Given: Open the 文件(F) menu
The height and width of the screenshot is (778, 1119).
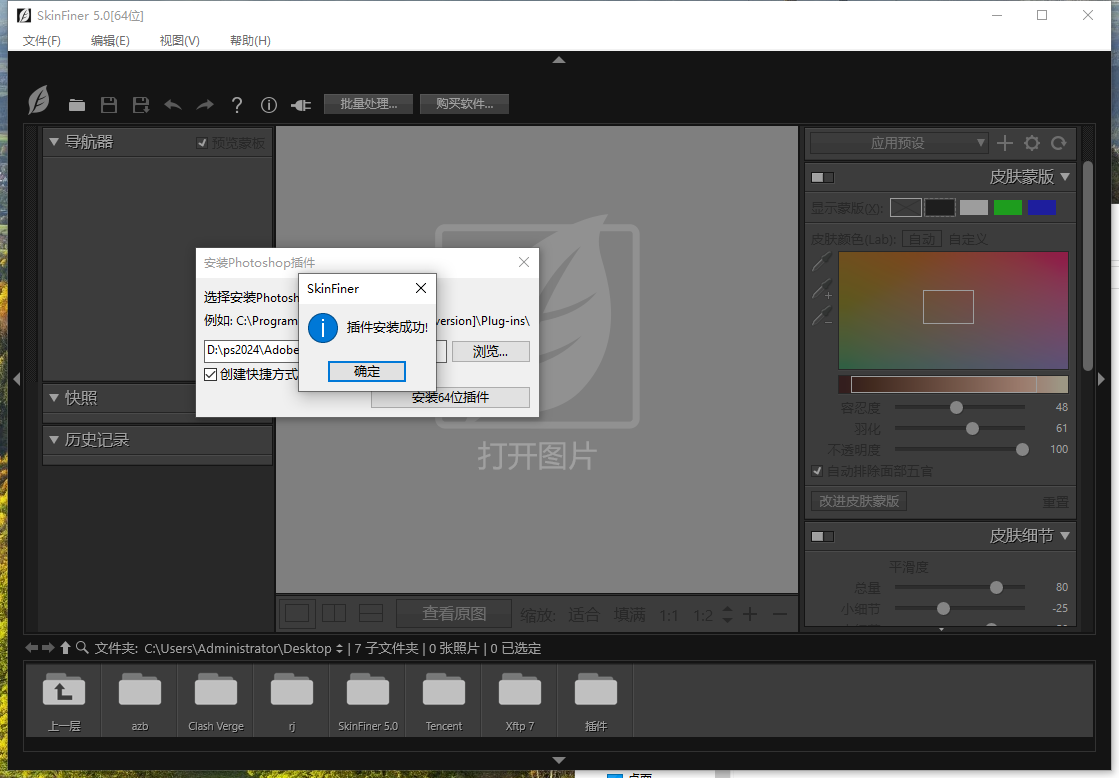Looking at the screenshot, I should click(x=41, y=41).
